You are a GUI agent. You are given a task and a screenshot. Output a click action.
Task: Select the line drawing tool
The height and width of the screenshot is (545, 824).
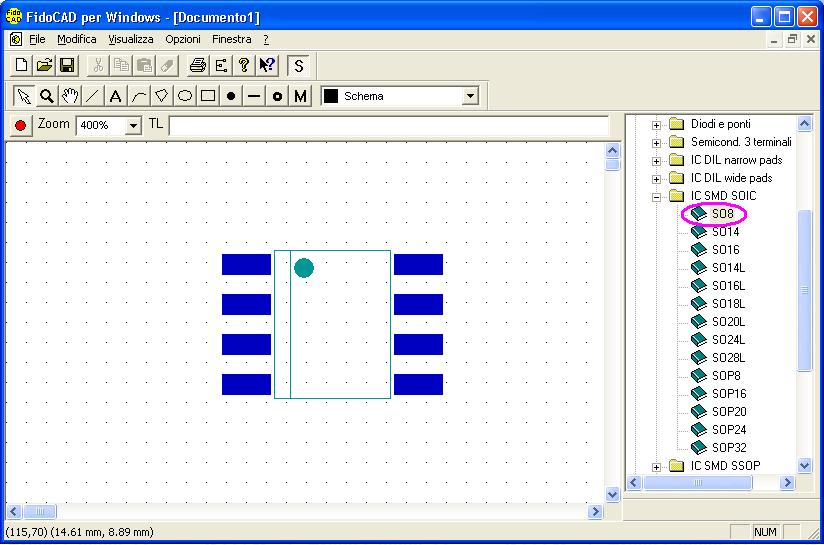(x=92, y=96)
